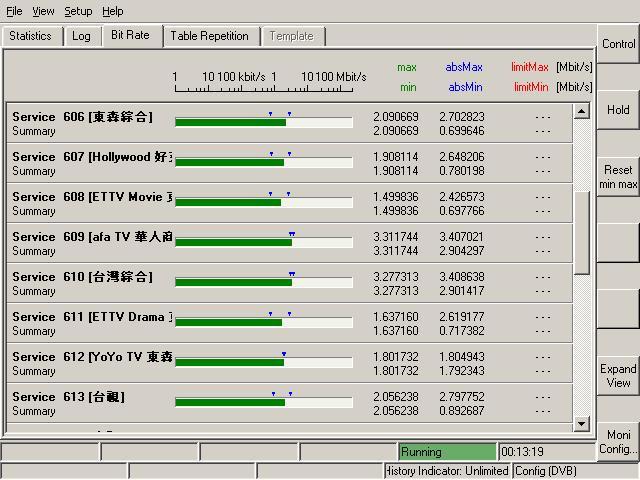This screenshot has height=480, width=640.
Task: Click the vertical scrollbar thumb
Action: (x=582, y=232)
